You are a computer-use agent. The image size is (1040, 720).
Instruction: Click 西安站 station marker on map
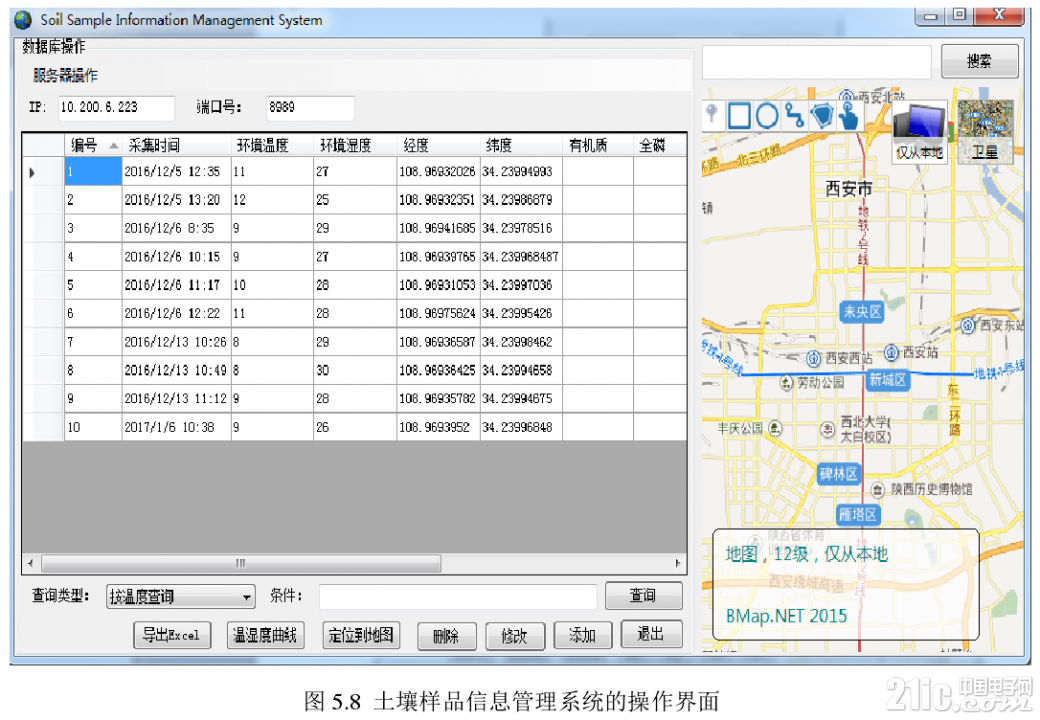coord(891,352)
